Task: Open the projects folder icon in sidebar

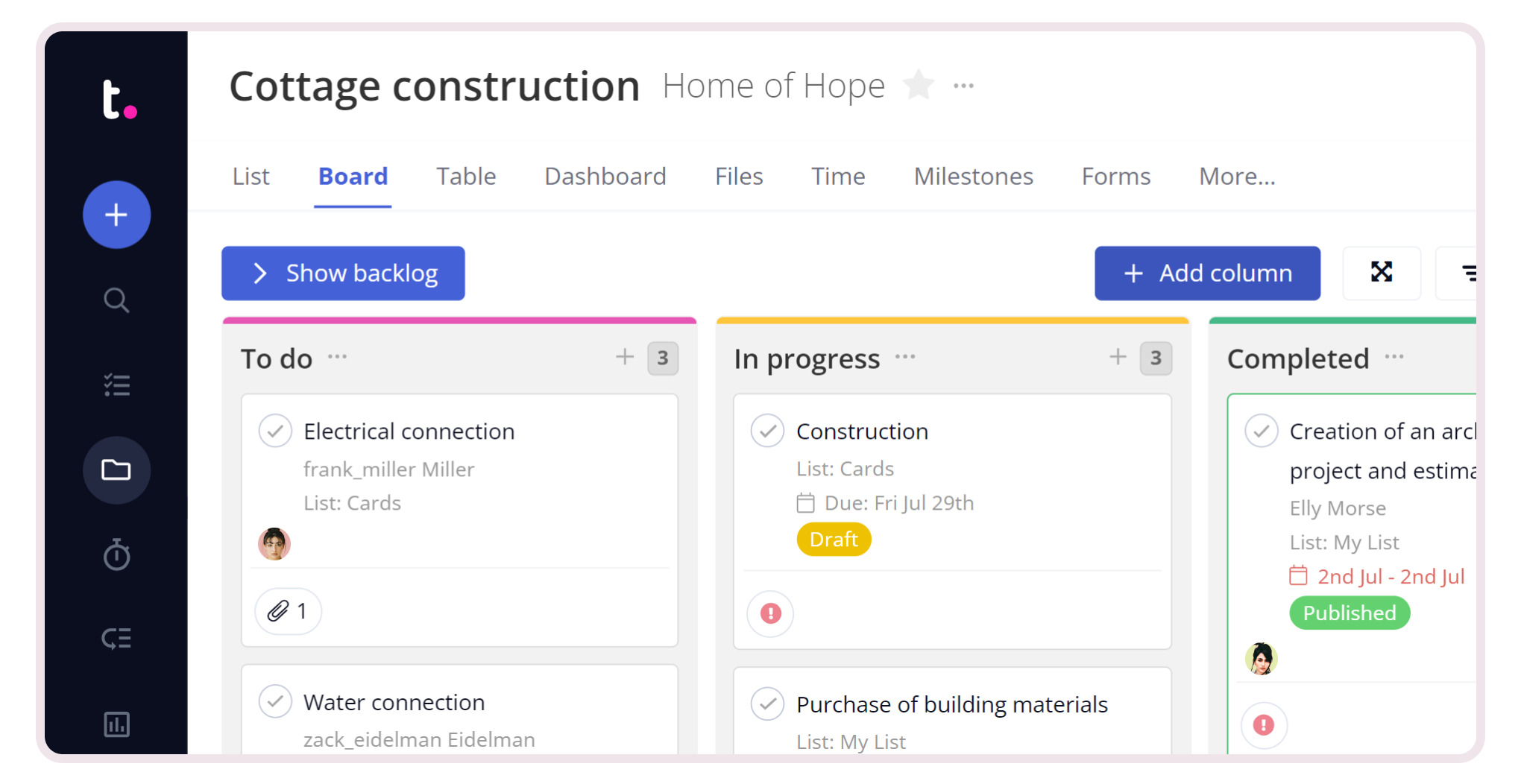Action: (x=116, y=470)
